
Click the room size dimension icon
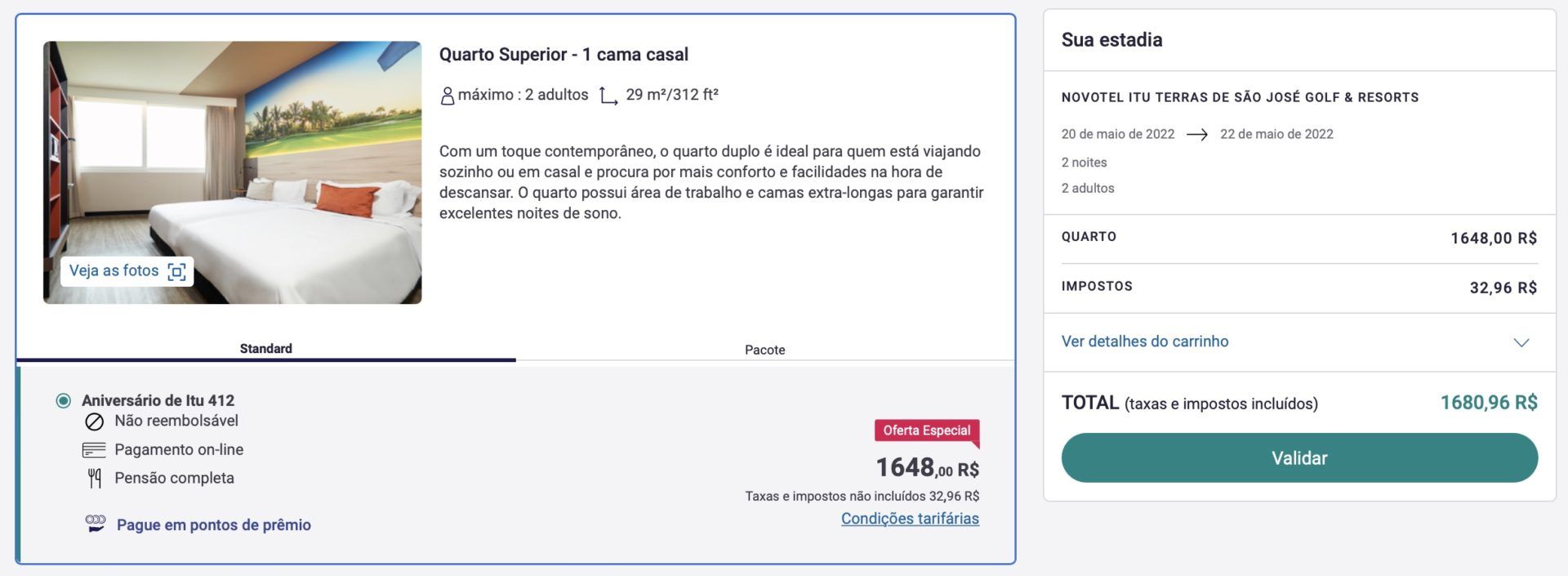click(x=608, y=96)
